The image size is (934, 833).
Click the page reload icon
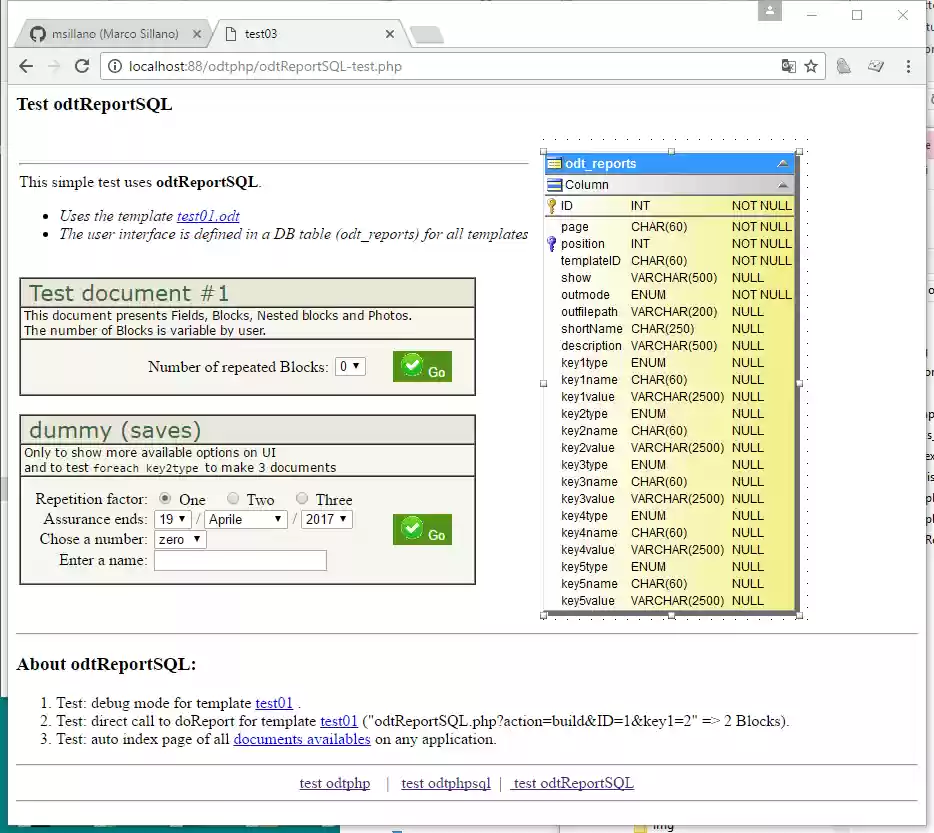83,66
